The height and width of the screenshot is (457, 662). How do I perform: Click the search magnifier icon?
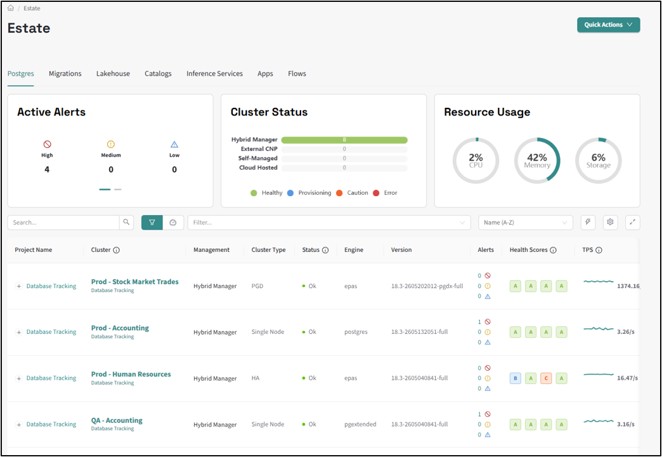[x=126, y=222]
